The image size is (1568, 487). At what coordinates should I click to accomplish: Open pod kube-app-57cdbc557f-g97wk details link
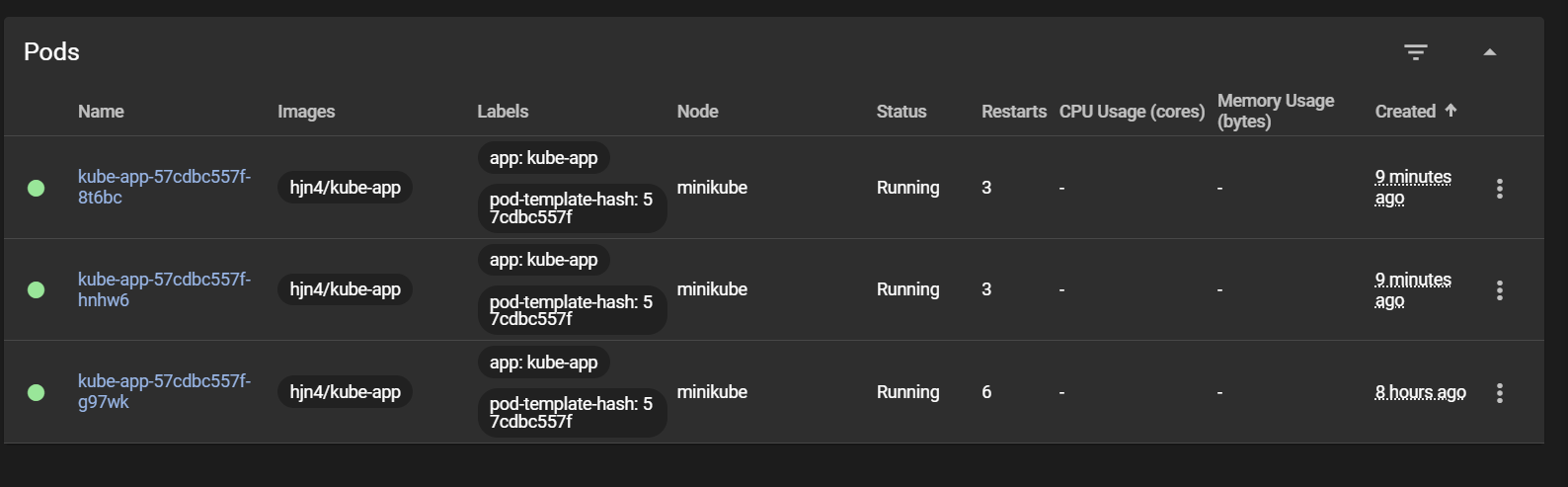pos(163,391)
